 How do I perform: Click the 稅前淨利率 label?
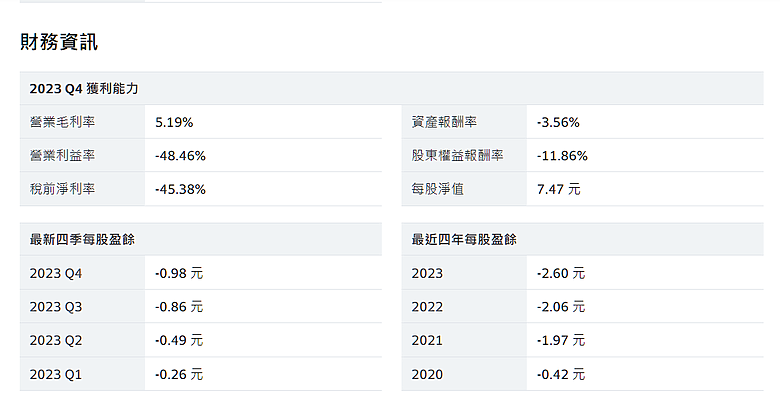62,189
